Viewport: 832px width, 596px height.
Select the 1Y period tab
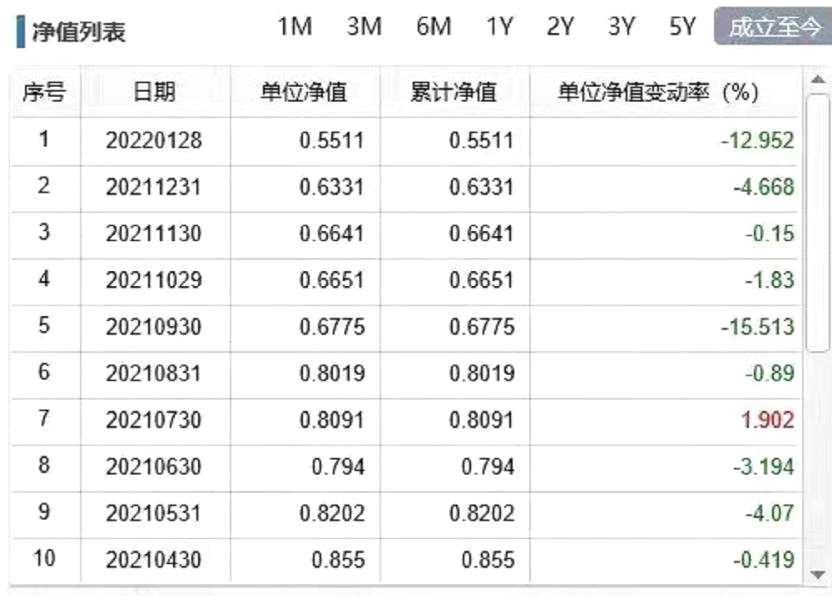499,27
